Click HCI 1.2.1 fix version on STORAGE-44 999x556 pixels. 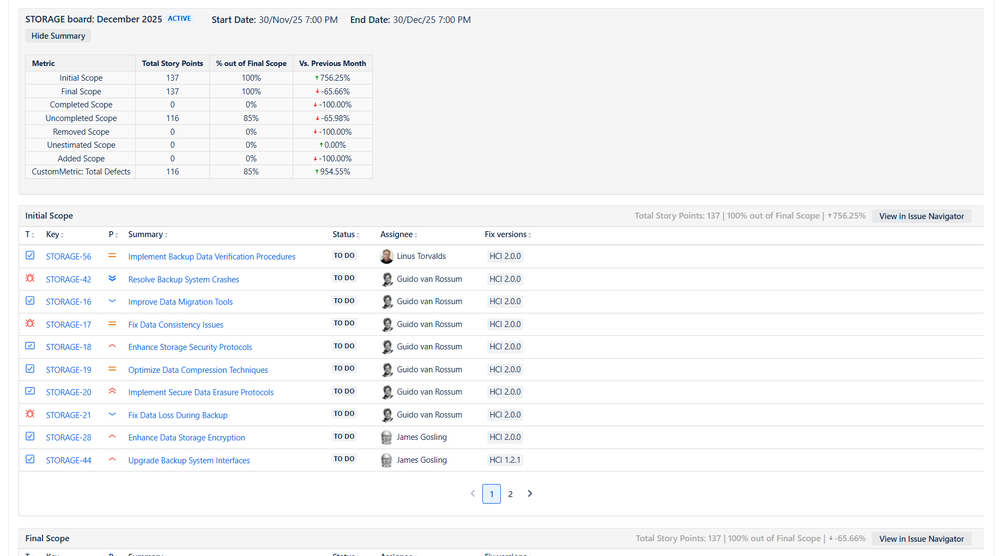tap(505, 460)
